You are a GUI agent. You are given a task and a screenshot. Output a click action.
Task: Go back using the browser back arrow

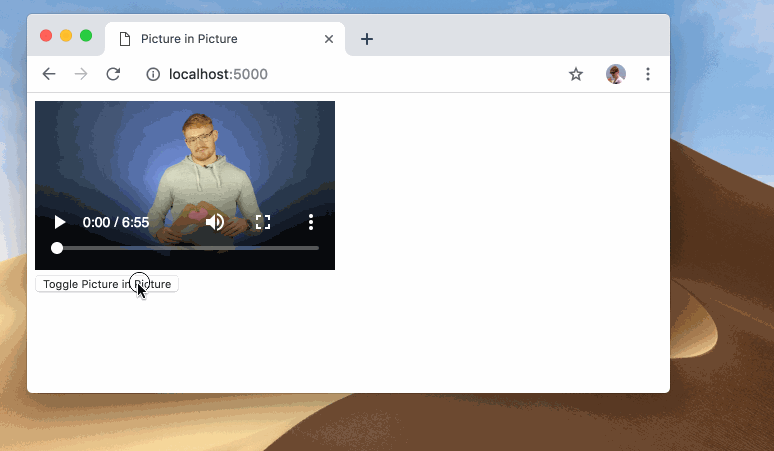[49, 74]
